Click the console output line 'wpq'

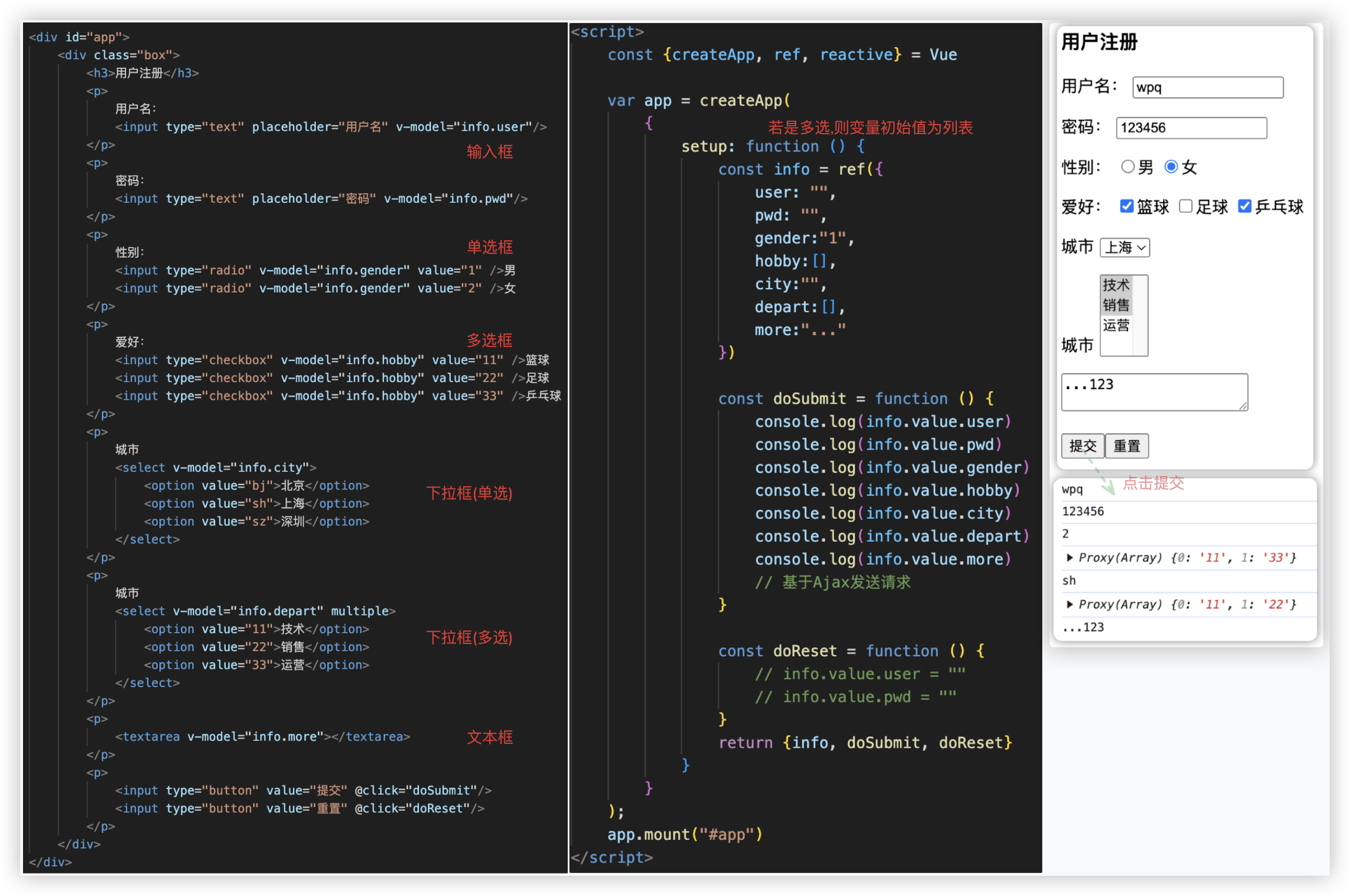(x=1071, y=490)
